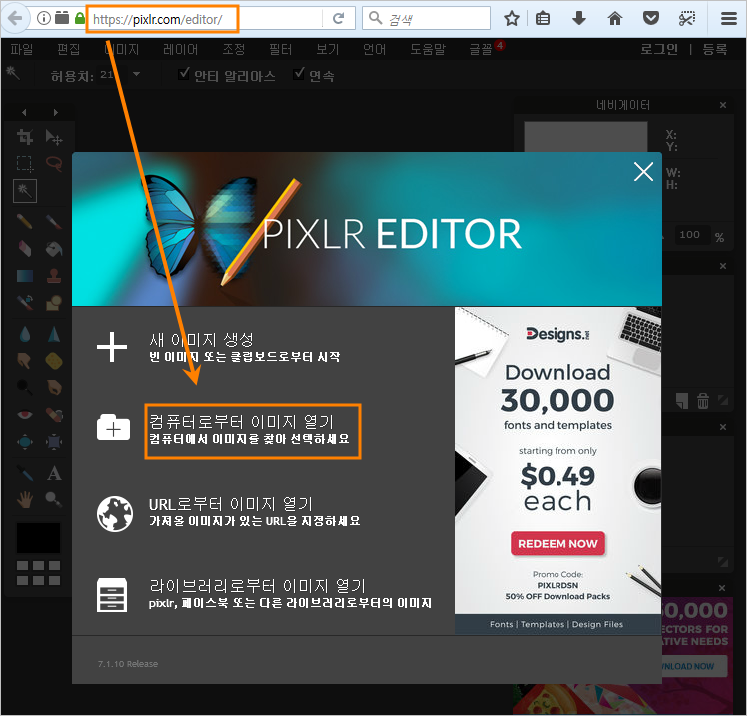Open the 도움말 help menu
Viewport: 747px width, 716px height.
[428, 49]
